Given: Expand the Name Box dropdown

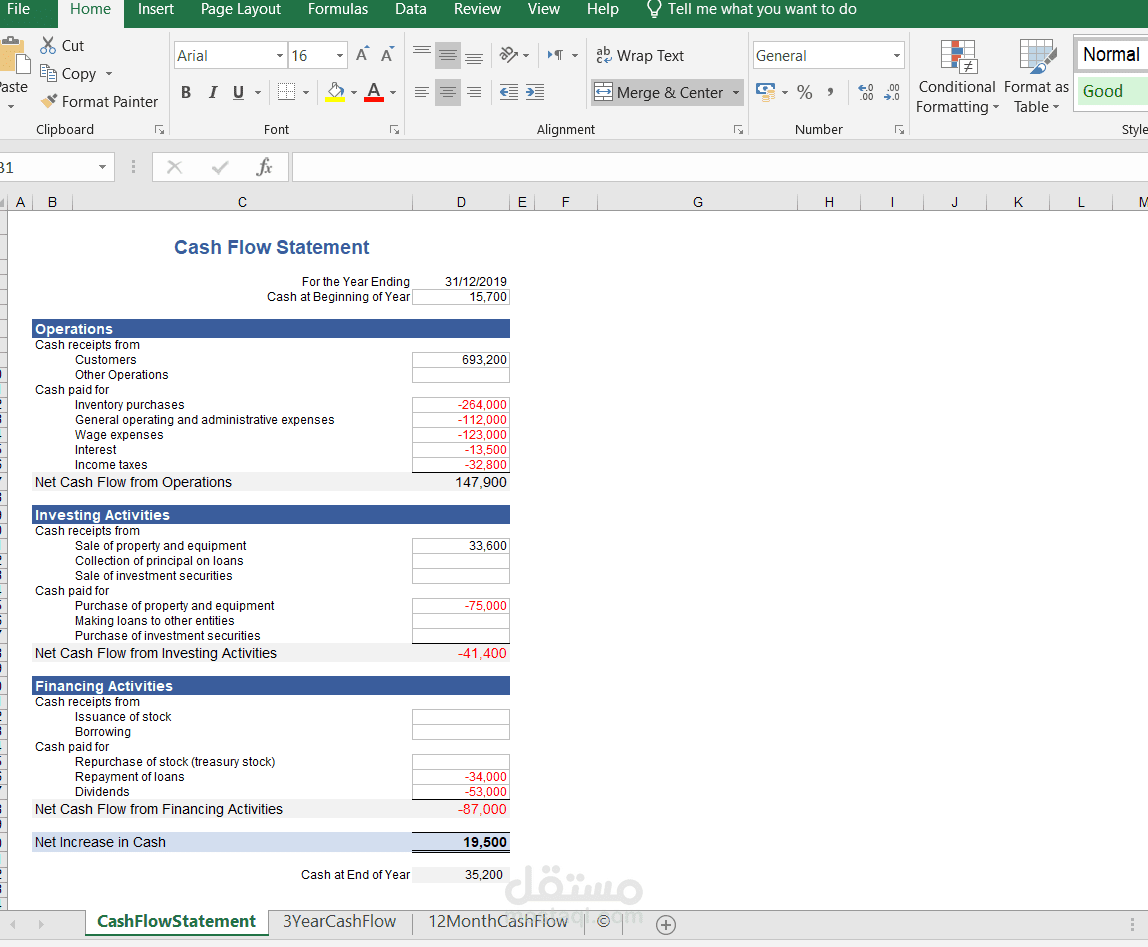Looking at the screenshot, I should [102, 167].
